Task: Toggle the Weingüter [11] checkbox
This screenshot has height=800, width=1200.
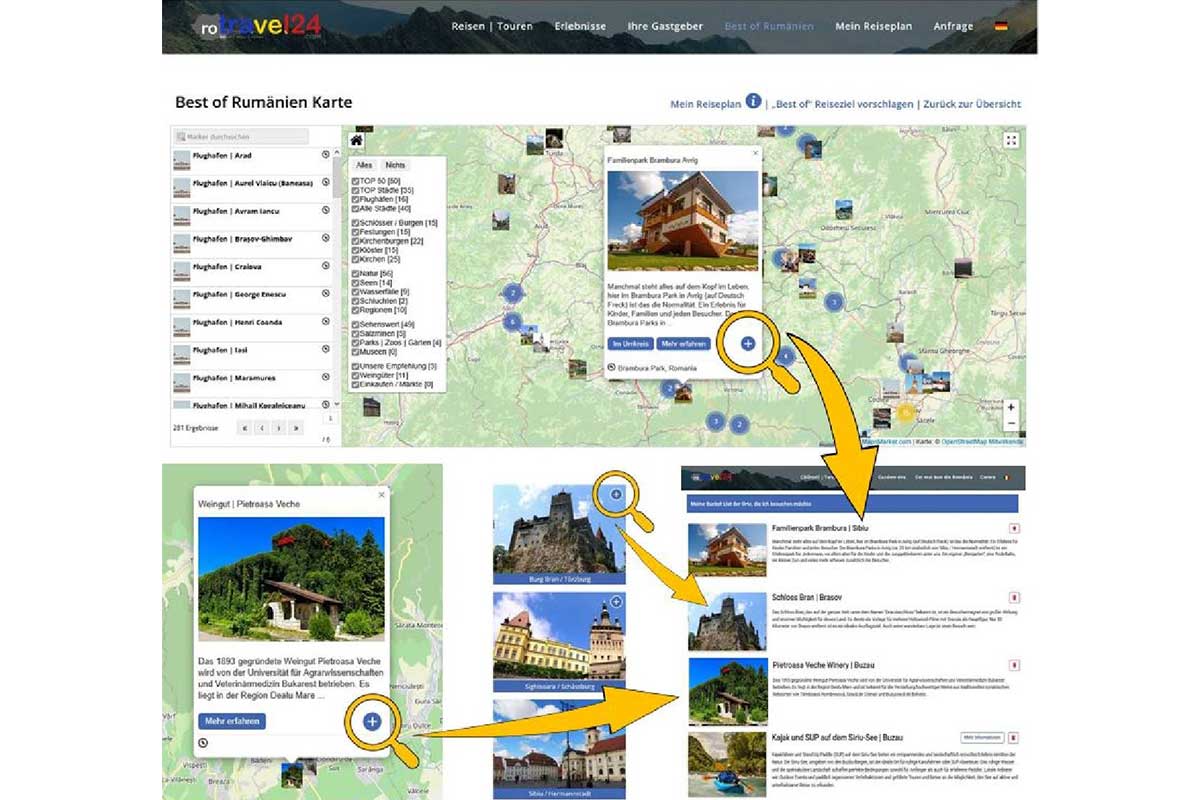Action: coord(356,375)
